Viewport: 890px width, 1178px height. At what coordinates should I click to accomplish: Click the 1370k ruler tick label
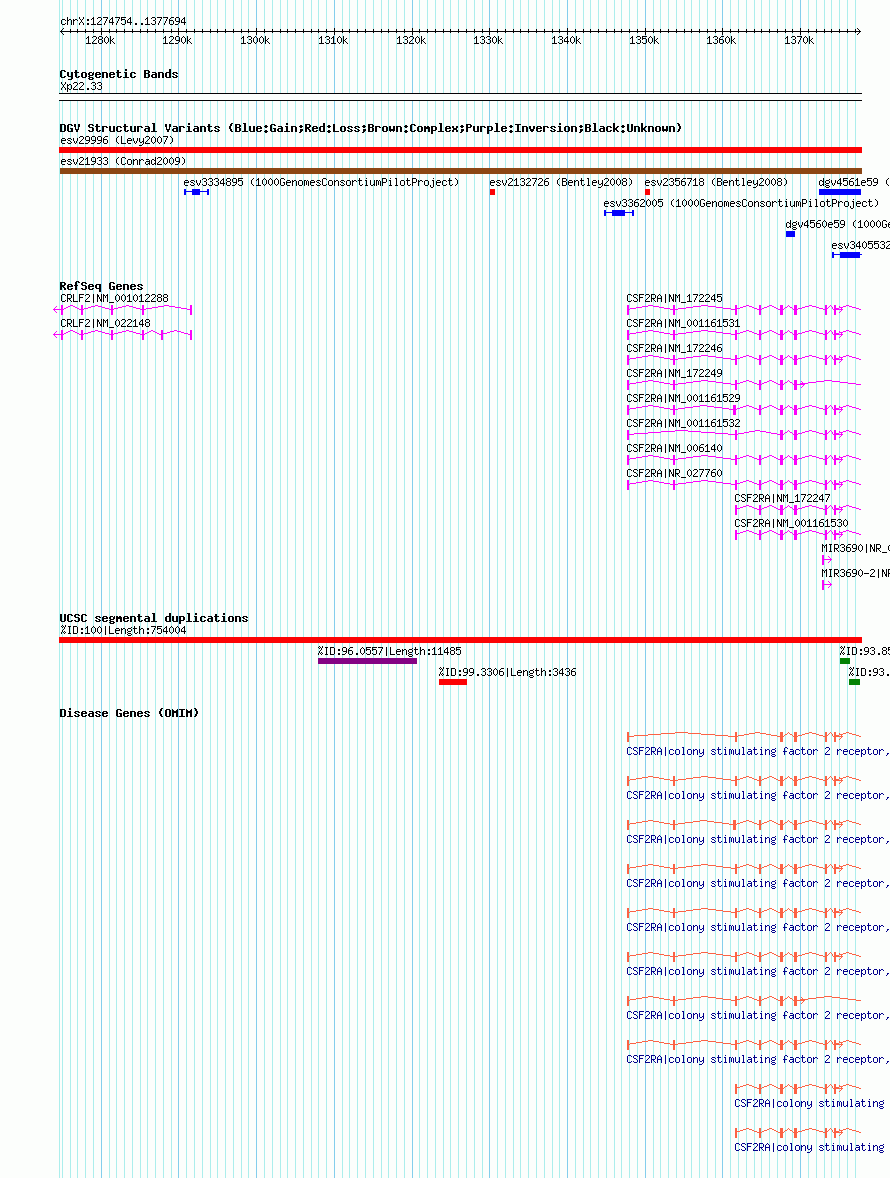point(799,41)
